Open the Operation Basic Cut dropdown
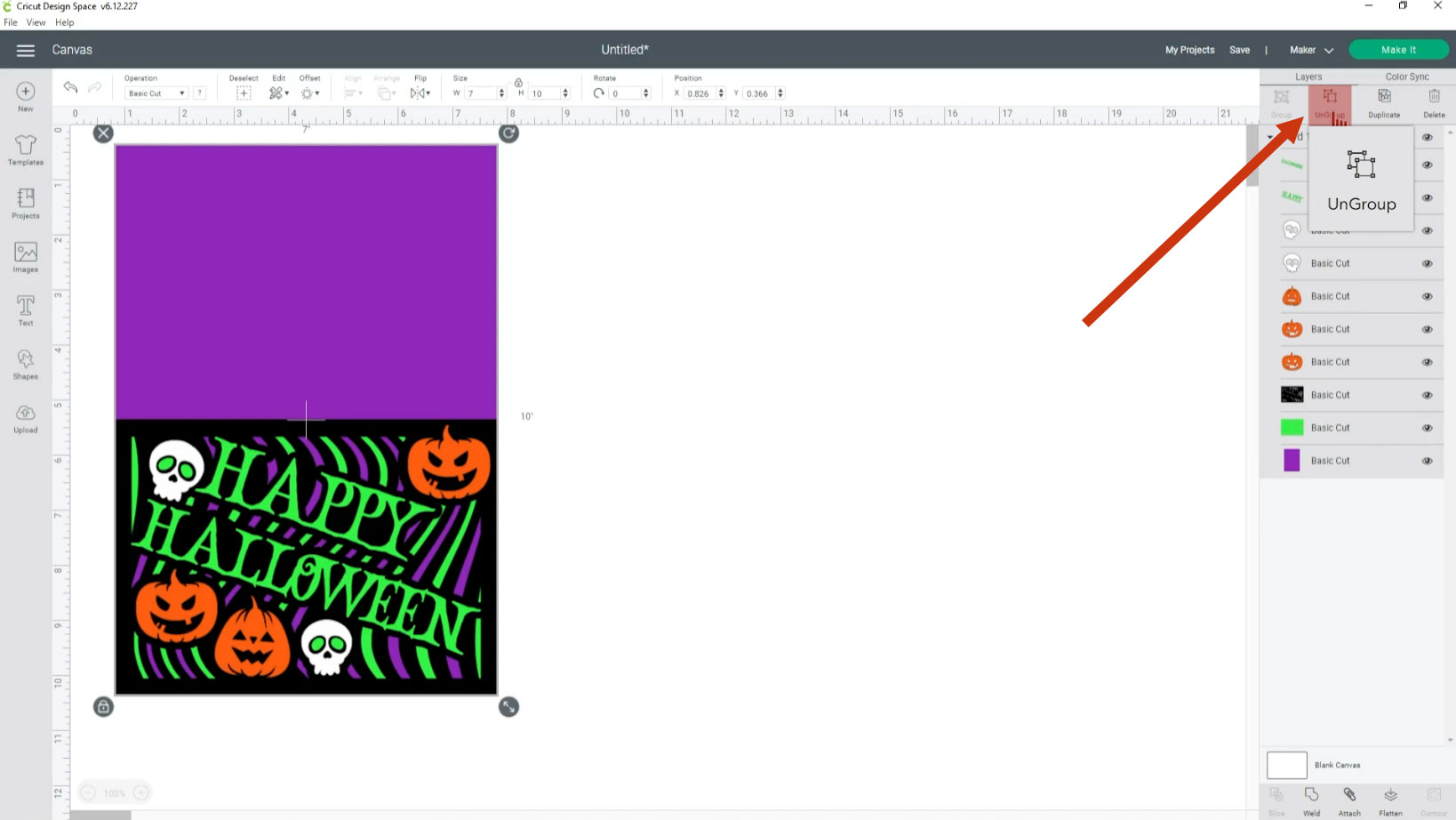This screenshot has width=1456, height=820. pos(156,93)
